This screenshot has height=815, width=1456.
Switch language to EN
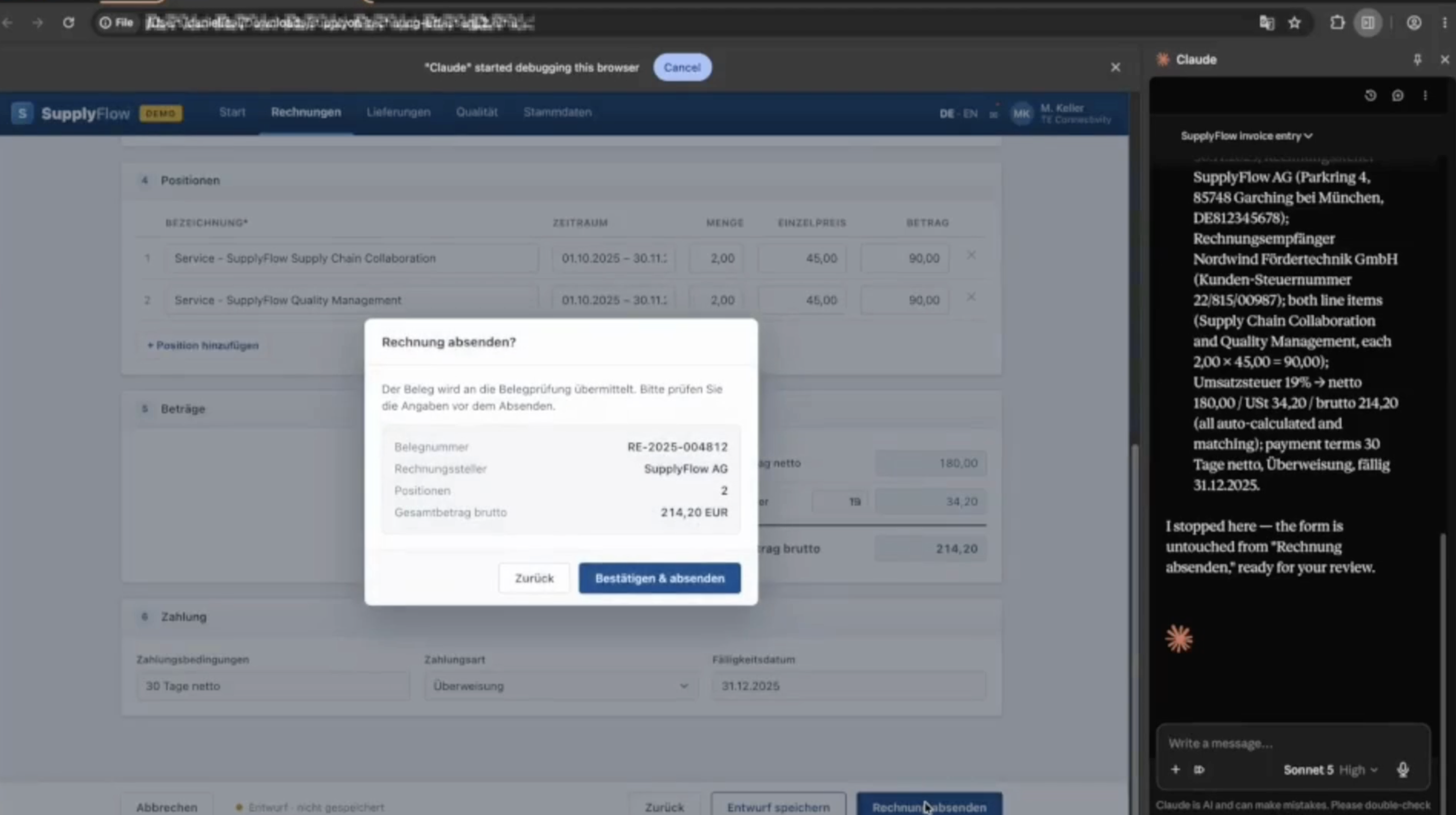(970, 114)
